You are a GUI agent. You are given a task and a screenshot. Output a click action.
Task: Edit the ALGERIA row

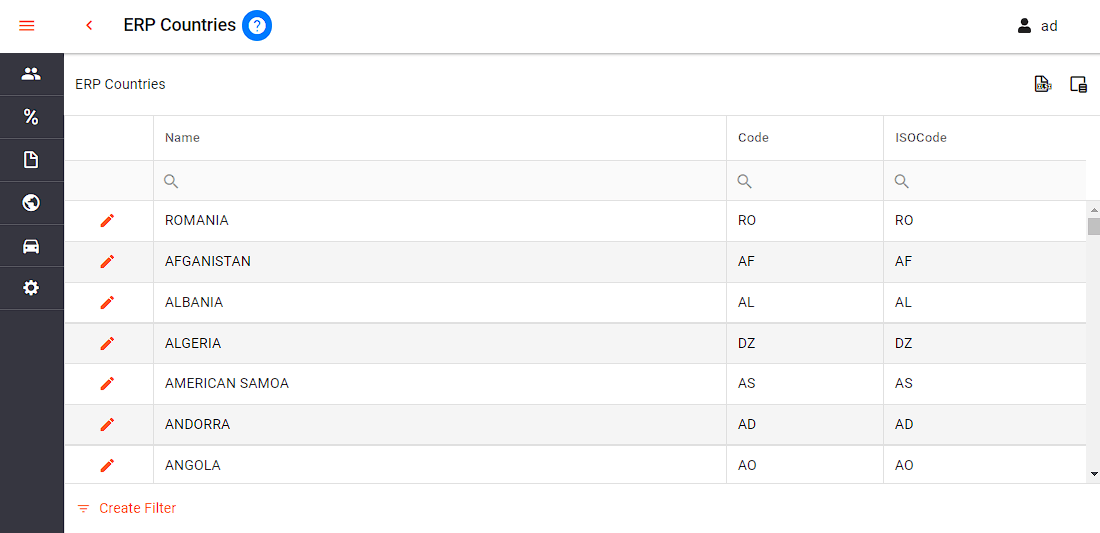click(108, 343)
